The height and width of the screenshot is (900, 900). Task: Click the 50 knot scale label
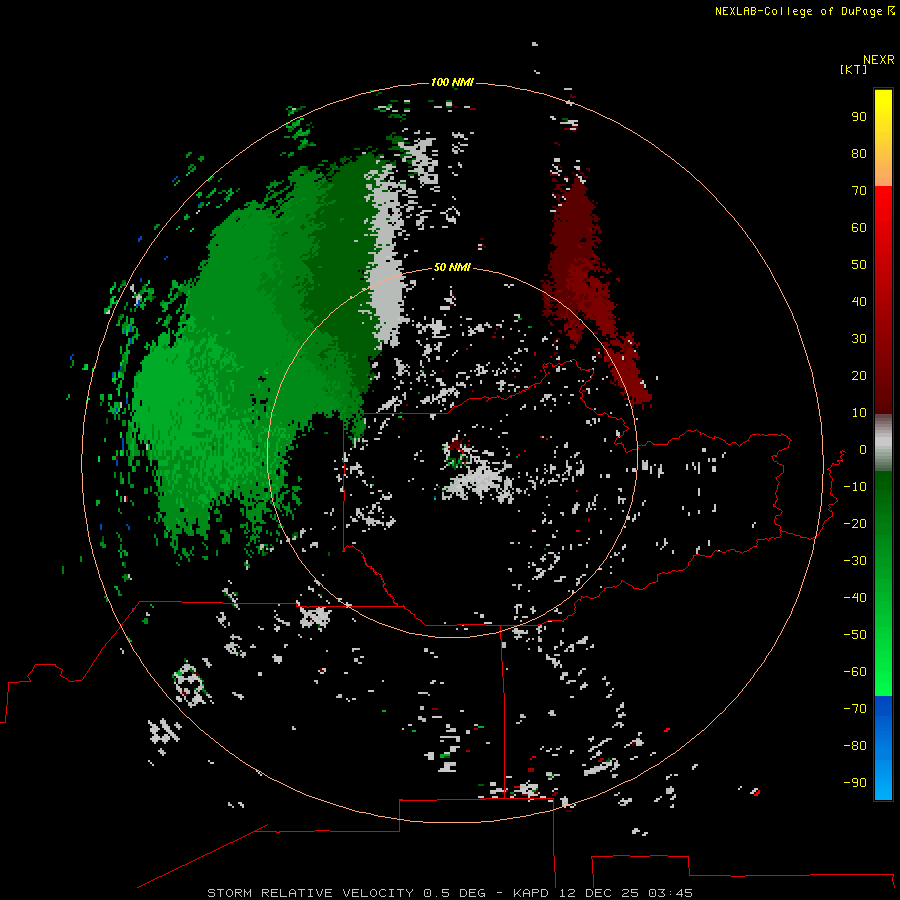point(859,265)
